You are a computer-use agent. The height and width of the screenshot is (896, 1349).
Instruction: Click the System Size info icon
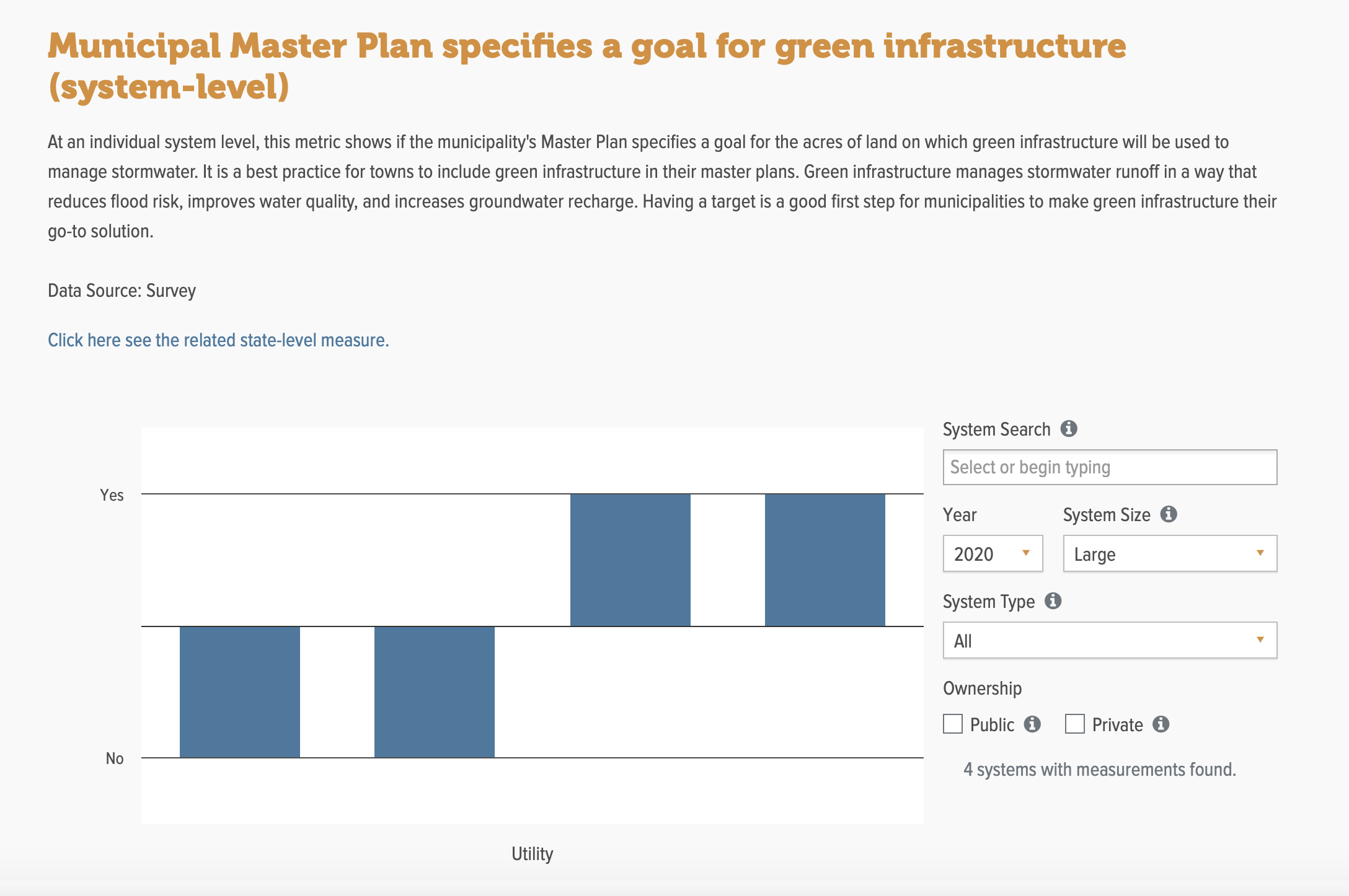click(1168, 514)
